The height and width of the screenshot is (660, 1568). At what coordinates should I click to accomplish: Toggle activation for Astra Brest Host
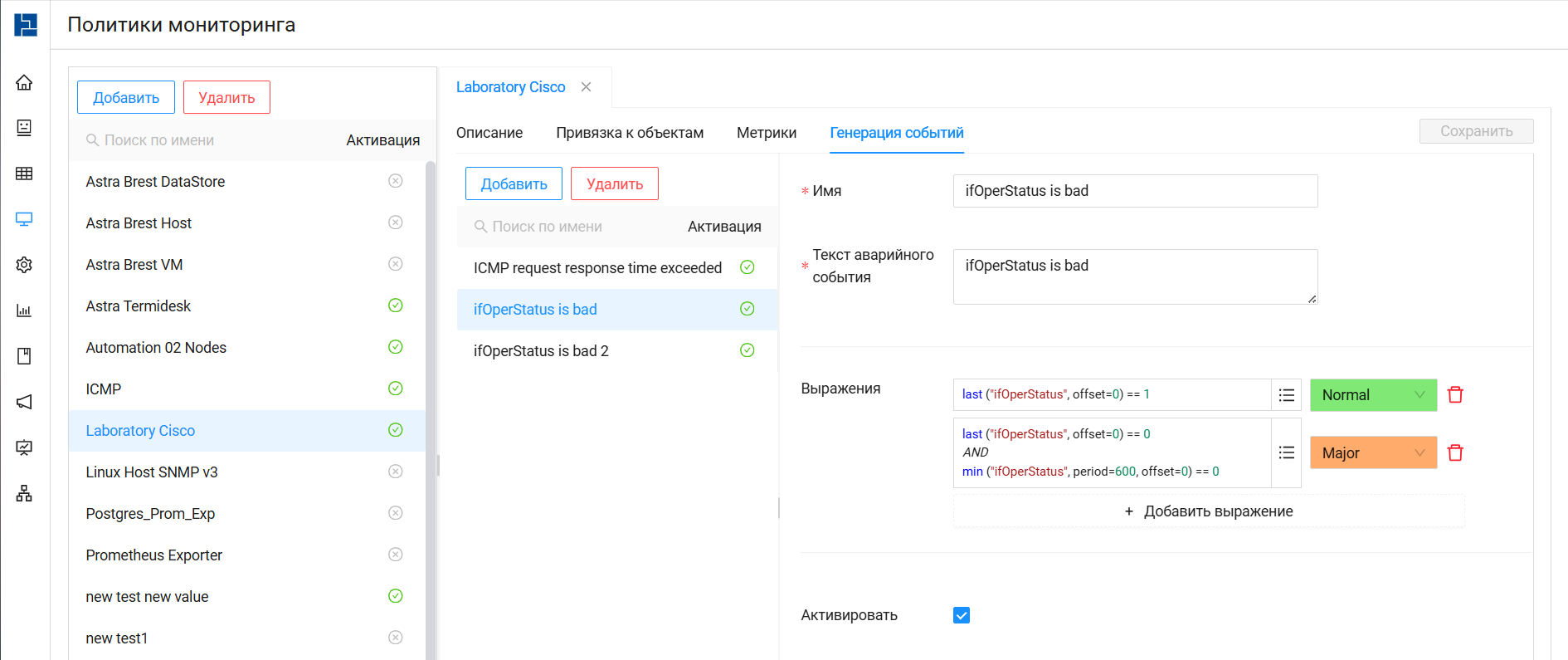[x=396, y=222]
